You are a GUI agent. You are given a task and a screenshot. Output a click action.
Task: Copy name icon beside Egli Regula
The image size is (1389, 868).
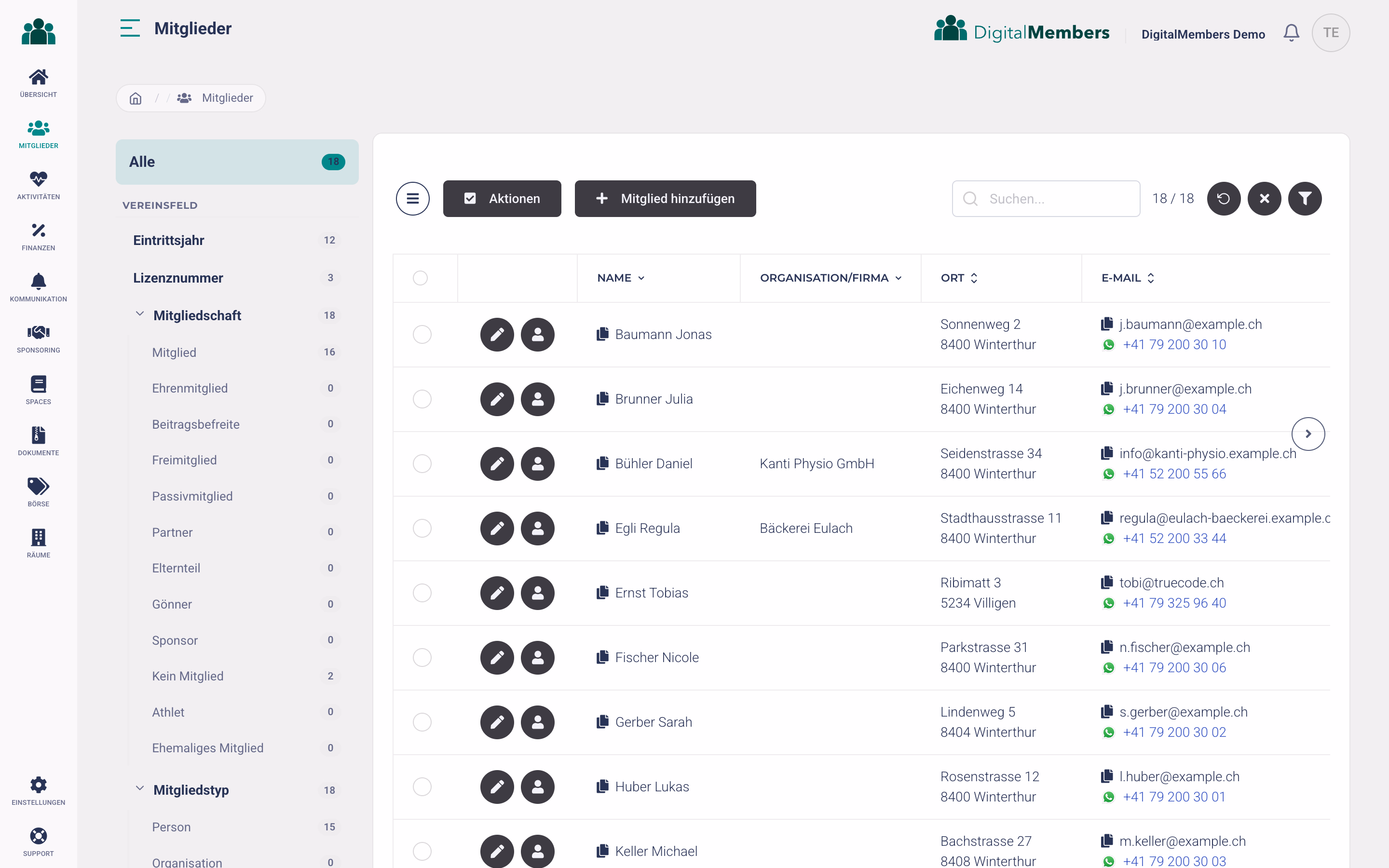pos(602,528)
